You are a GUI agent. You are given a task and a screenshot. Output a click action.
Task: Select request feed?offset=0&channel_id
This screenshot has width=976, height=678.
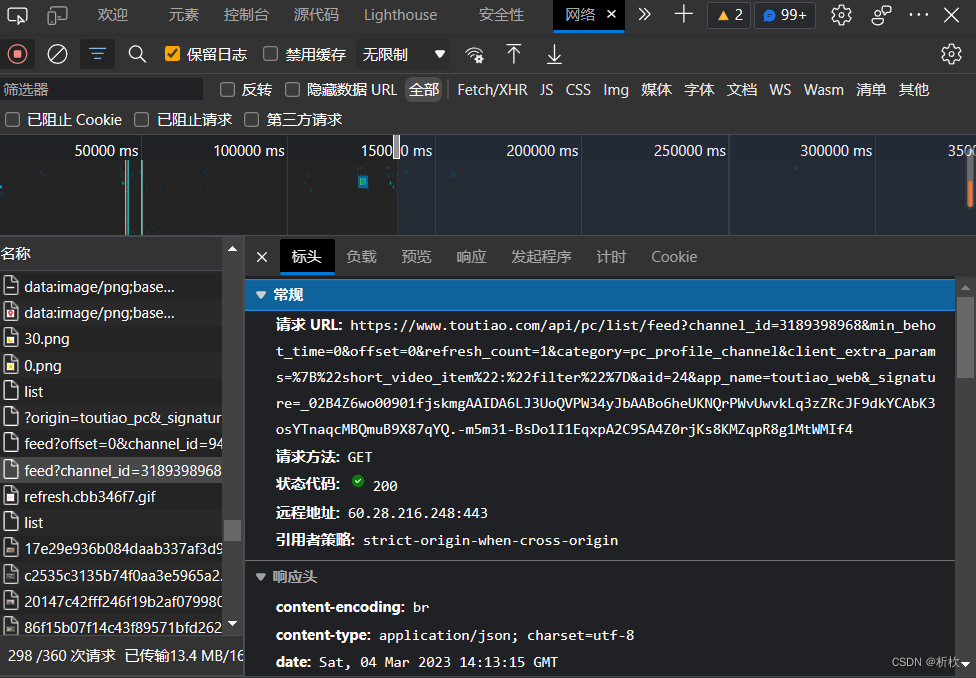111,444
